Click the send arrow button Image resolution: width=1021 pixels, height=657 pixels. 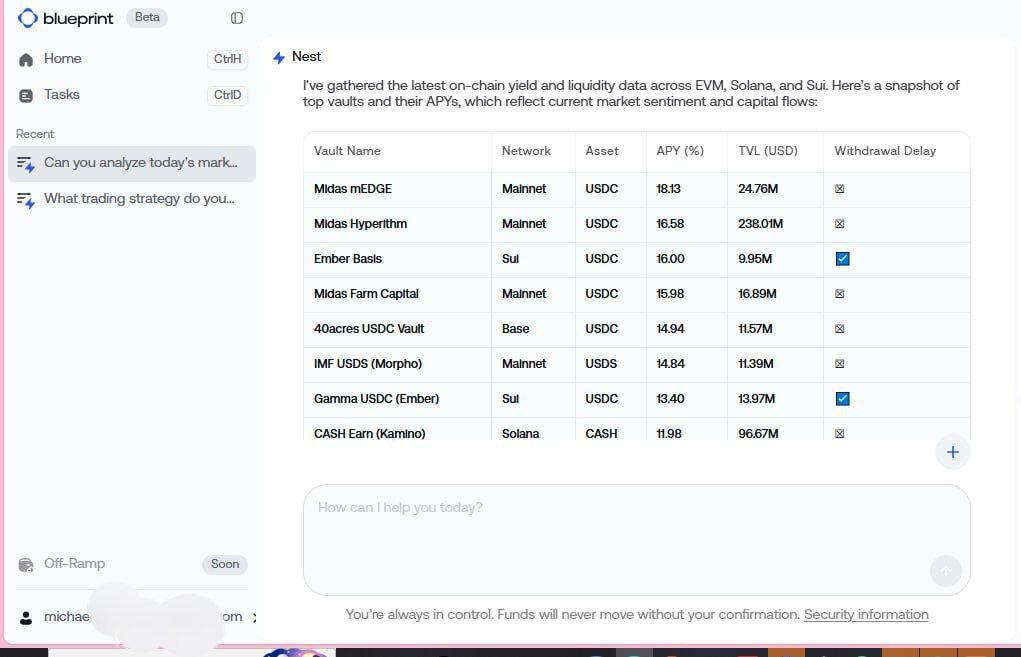(x=945, y=571)
